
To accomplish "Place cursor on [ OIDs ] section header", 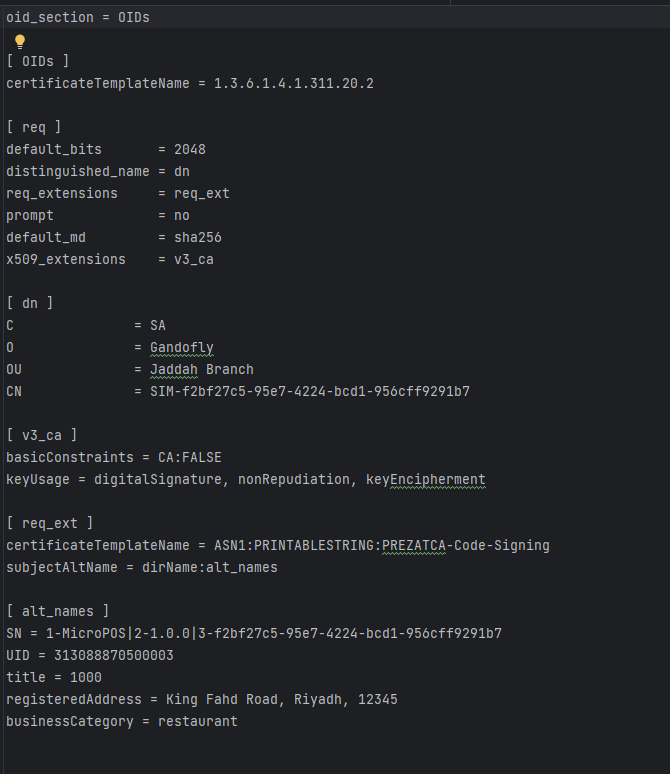I will pyautogui.click(x=38, y=62).
